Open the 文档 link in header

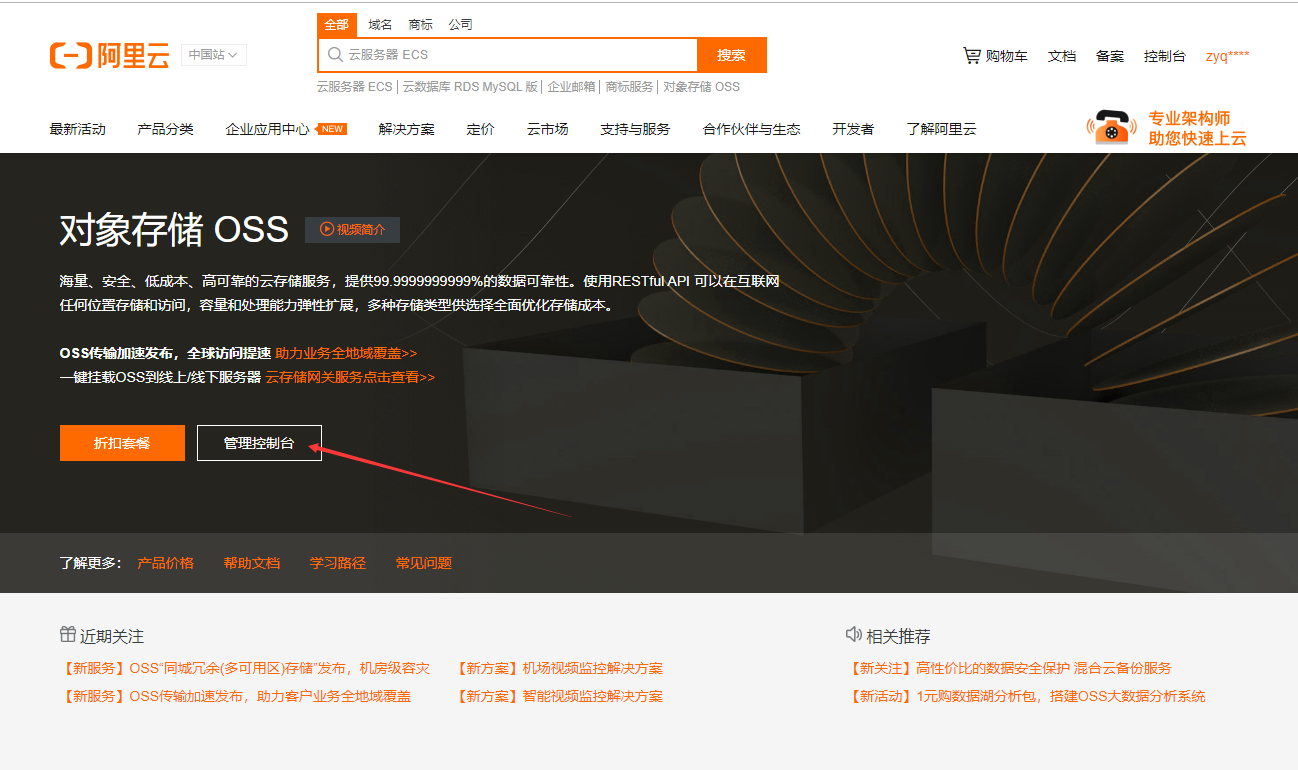[1062, 56]
